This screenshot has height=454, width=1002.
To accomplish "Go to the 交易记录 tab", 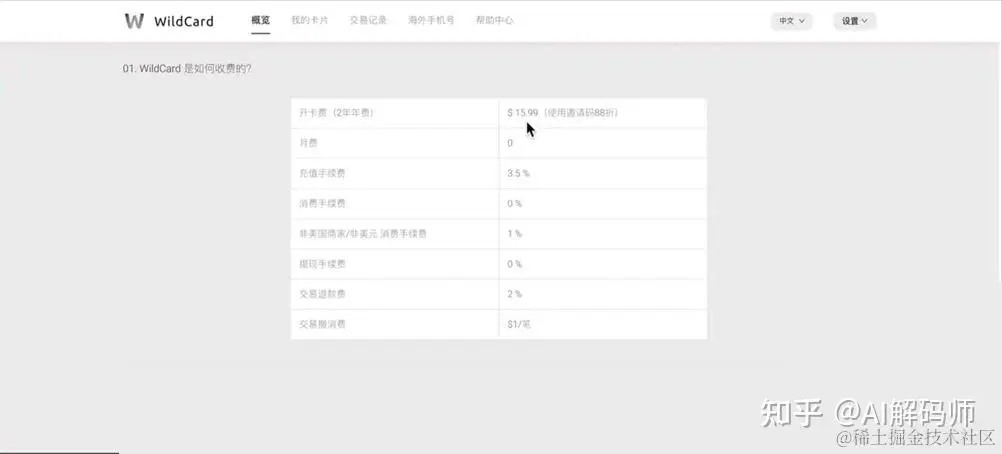I will (x=368, y=20).
